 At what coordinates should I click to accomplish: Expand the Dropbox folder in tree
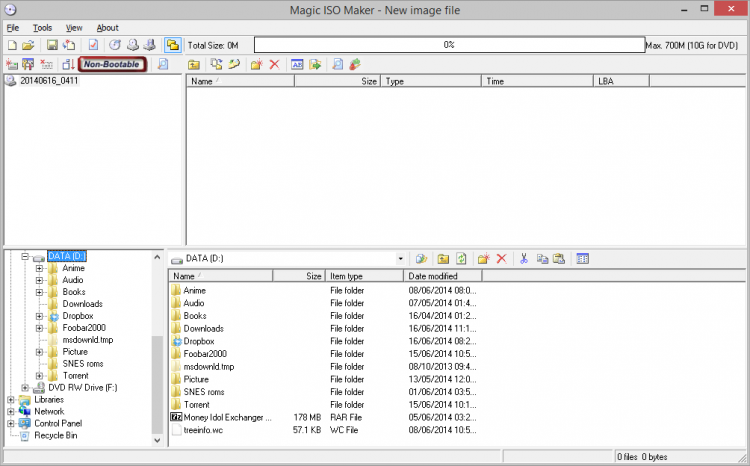39,316
